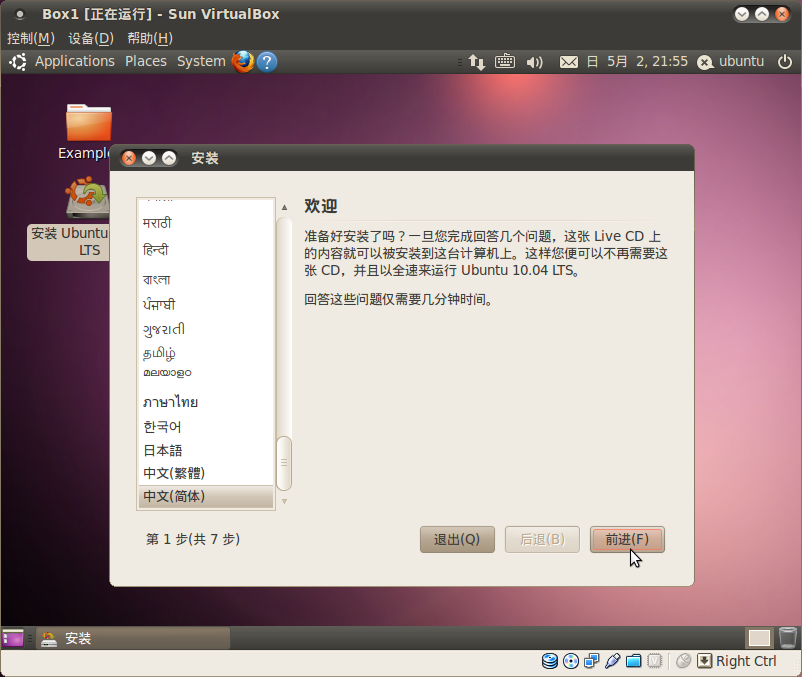The image size is (802, 677).
Task: Click VirtualBox network adapter status icon
Action: point(592,661)
